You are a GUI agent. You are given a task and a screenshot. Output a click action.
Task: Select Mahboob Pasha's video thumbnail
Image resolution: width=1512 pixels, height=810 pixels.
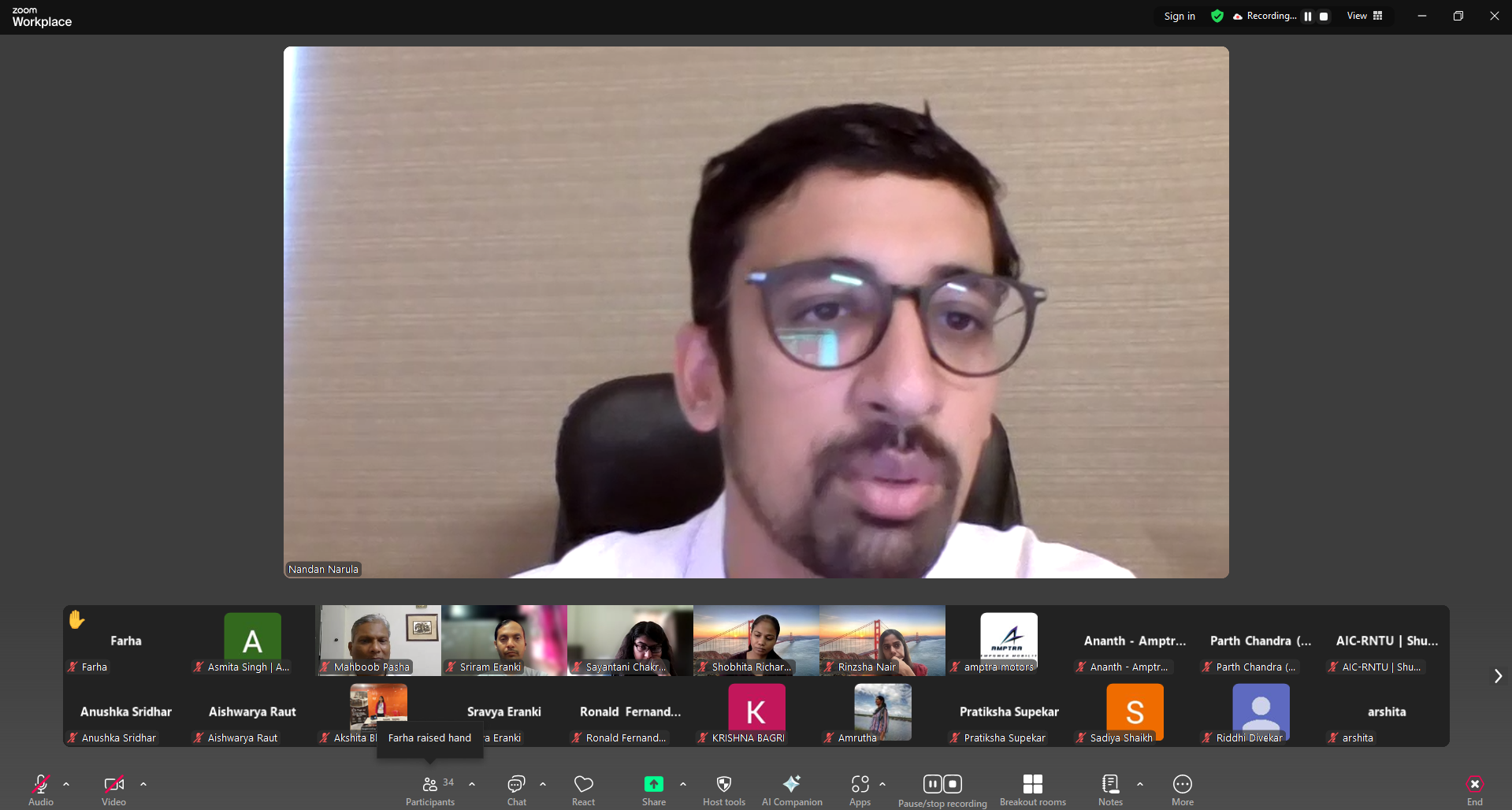click(x=378, y=640)
